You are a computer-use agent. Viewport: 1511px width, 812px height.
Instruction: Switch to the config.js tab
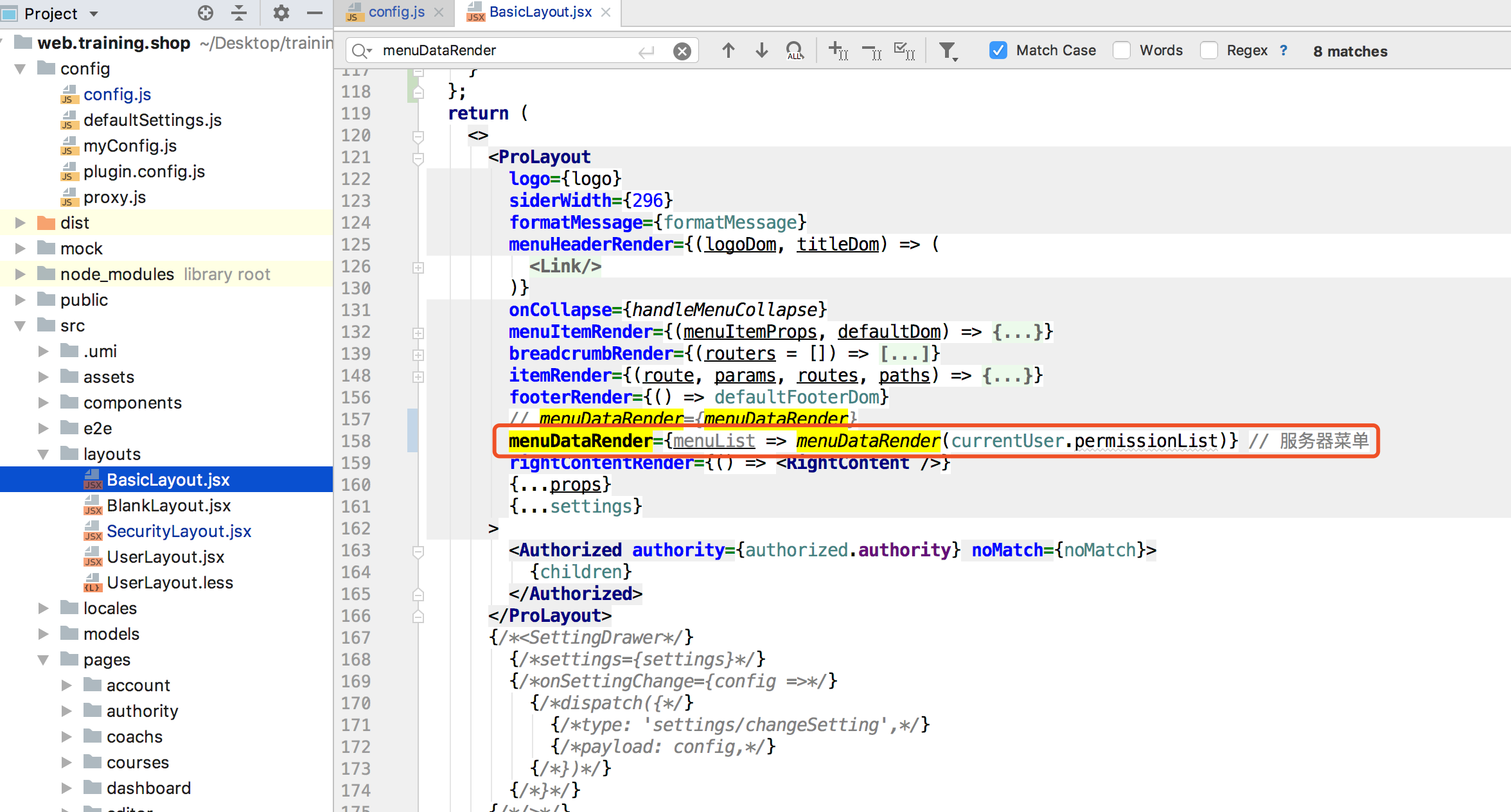[x=396, y=12]
